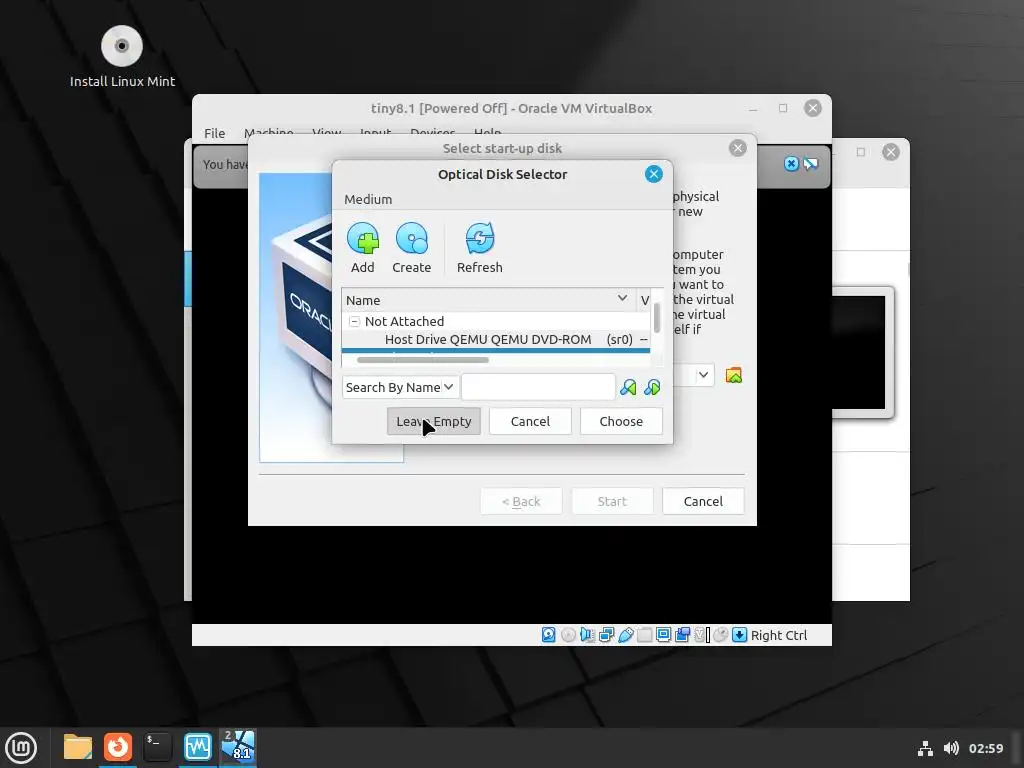This screenshot has height=768, width=1024.
Task: Click the notification hide message icon
Action: coord(810,164)
